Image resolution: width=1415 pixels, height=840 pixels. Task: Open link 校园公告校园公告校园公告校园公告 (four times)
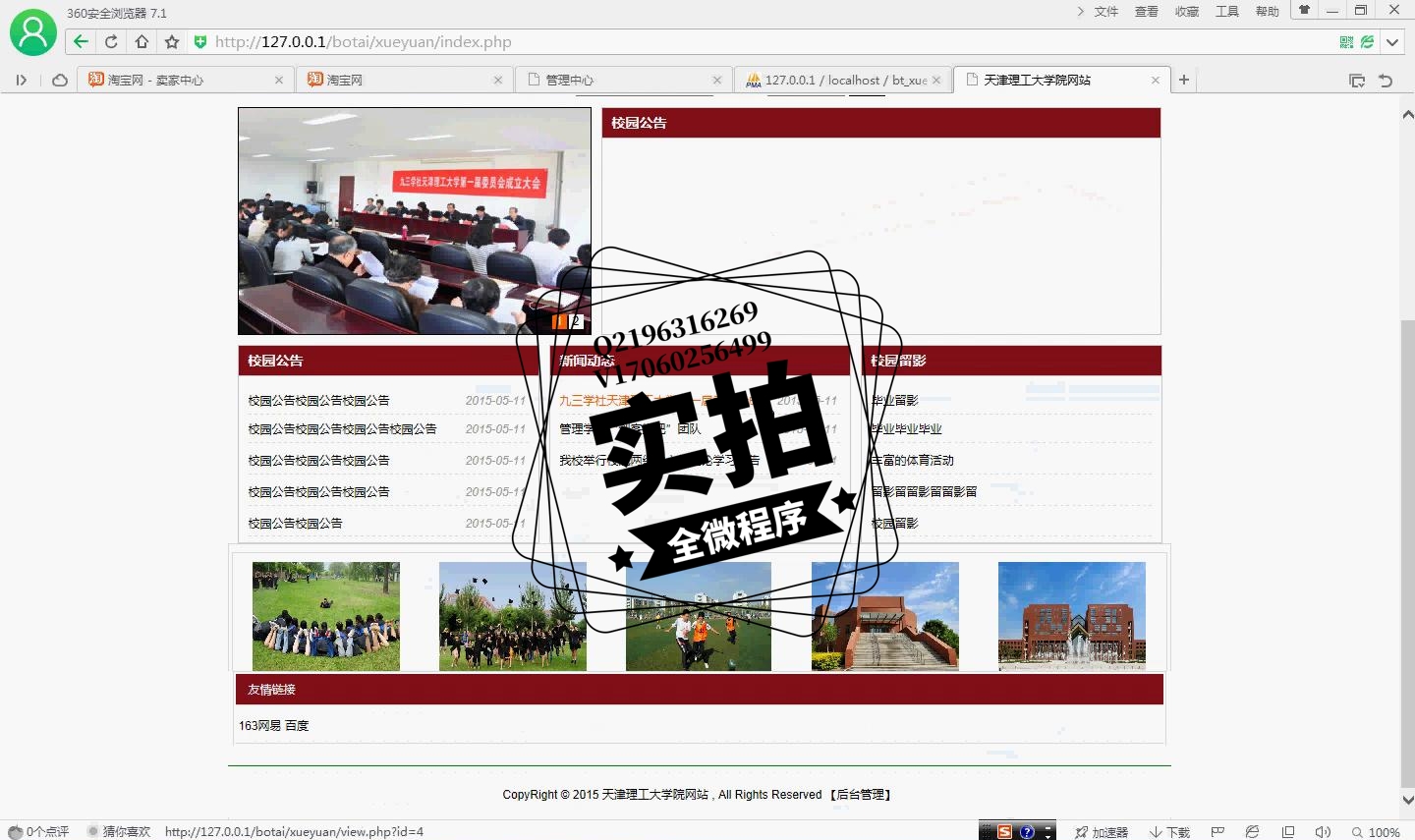pyautogui.click(x=342, y=428)
